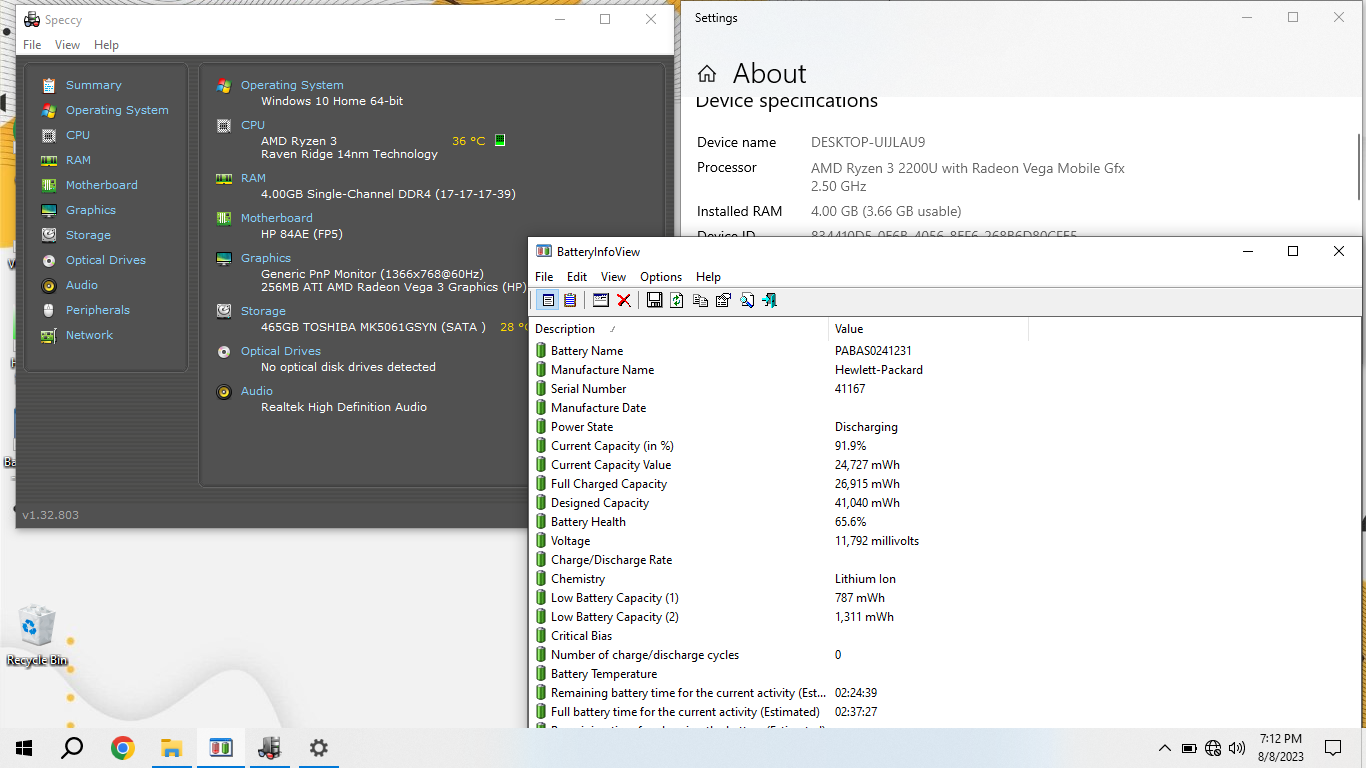Click the Refresh icon in BatteryInfoView toolbar
Image resolution: width=1366 pixels, height=768 pixels.
(x=677, y=300)
